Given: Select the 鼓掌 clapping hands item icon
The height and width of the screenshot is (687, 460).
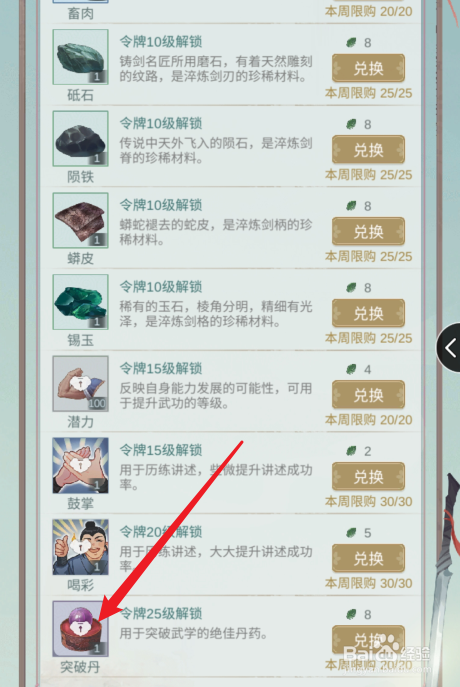Looking at the screenshot, I should point(81,465).
